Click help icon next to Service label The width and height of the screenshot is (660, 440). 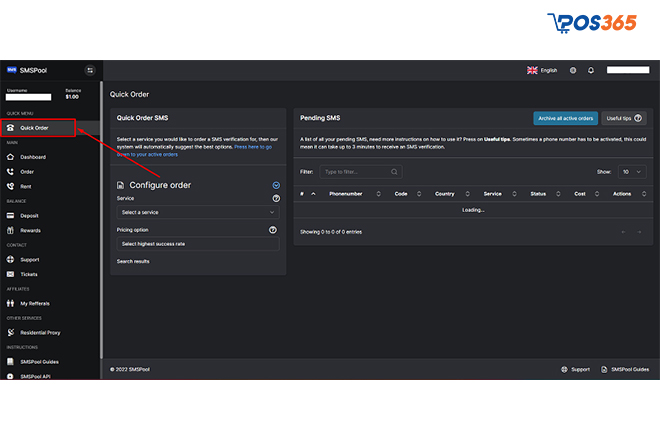tap(276, 198)
